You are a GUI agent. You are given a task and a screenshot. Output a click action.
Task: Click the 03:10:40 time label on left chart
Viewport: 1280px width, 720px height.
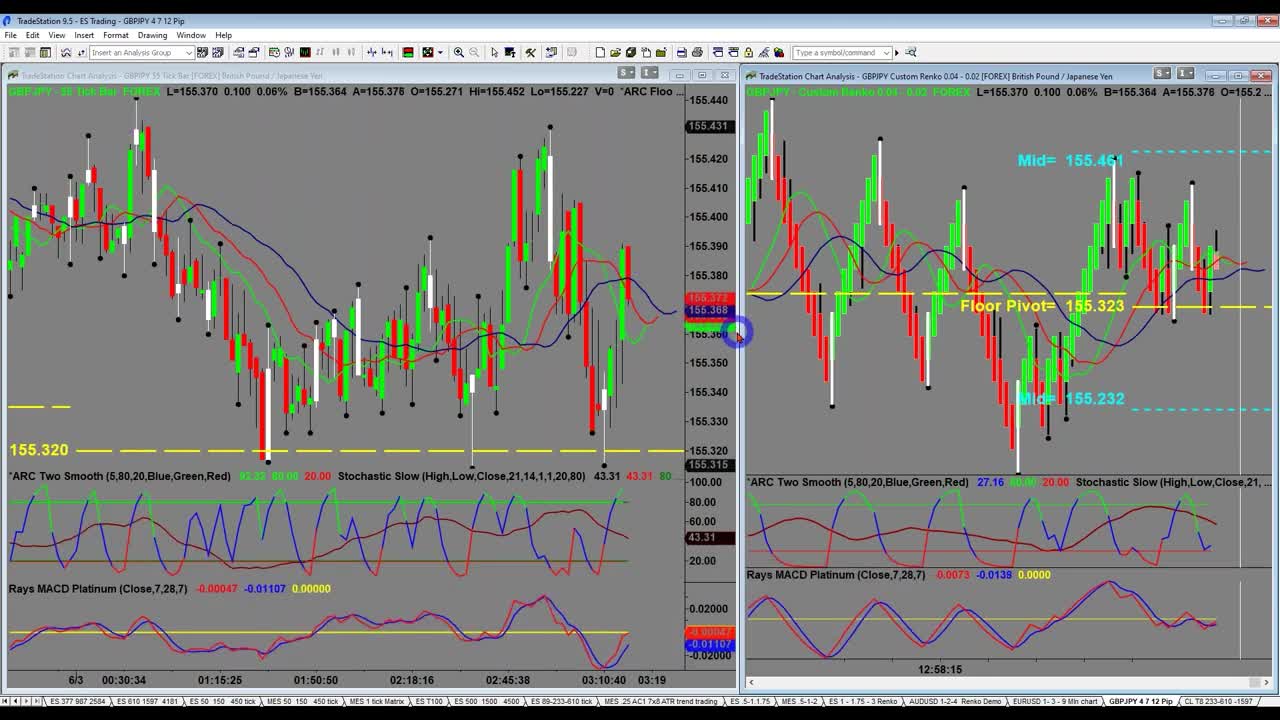(x=603, y=680)
